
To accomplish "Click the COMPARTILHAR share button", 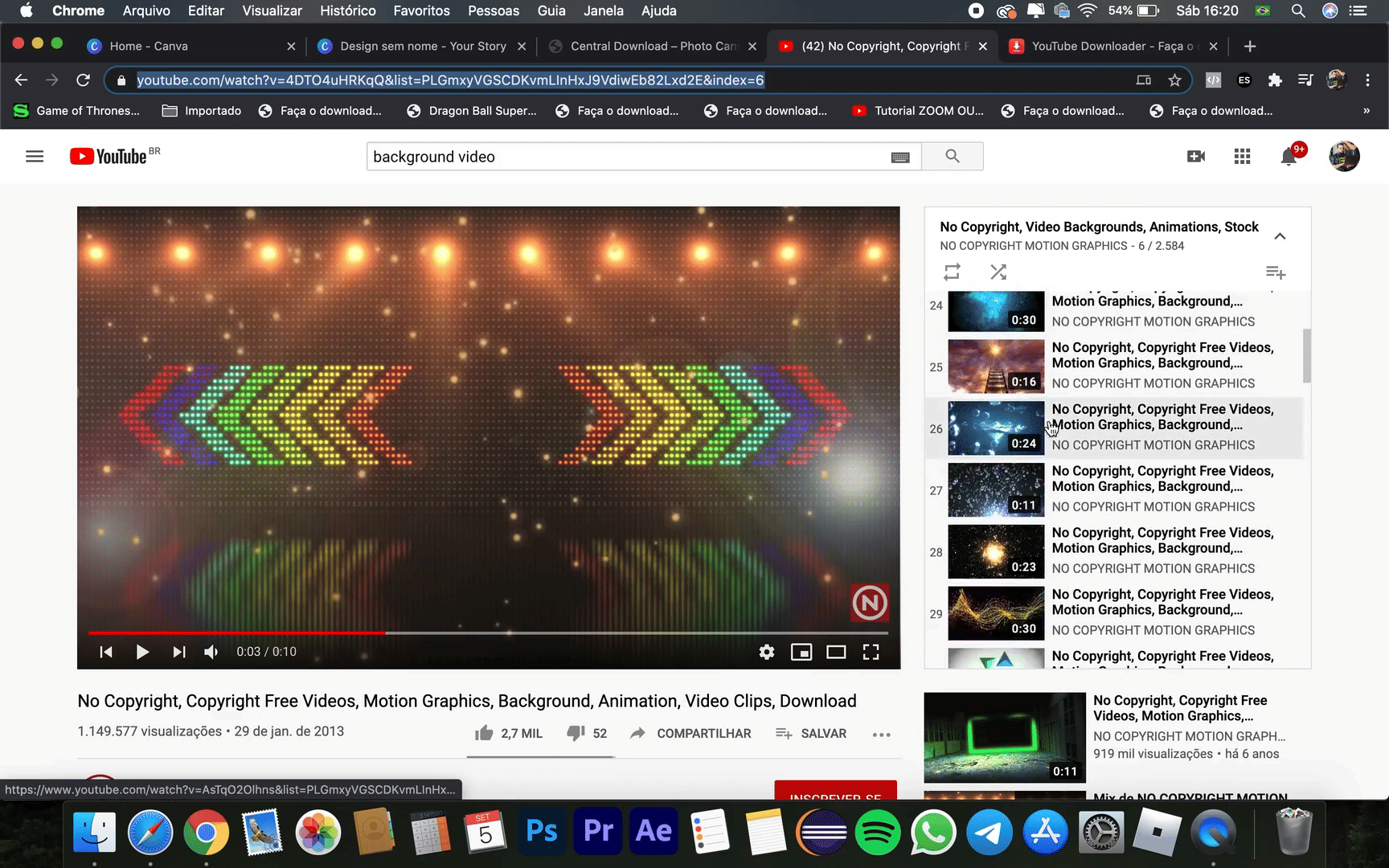I will coord(691,733).
